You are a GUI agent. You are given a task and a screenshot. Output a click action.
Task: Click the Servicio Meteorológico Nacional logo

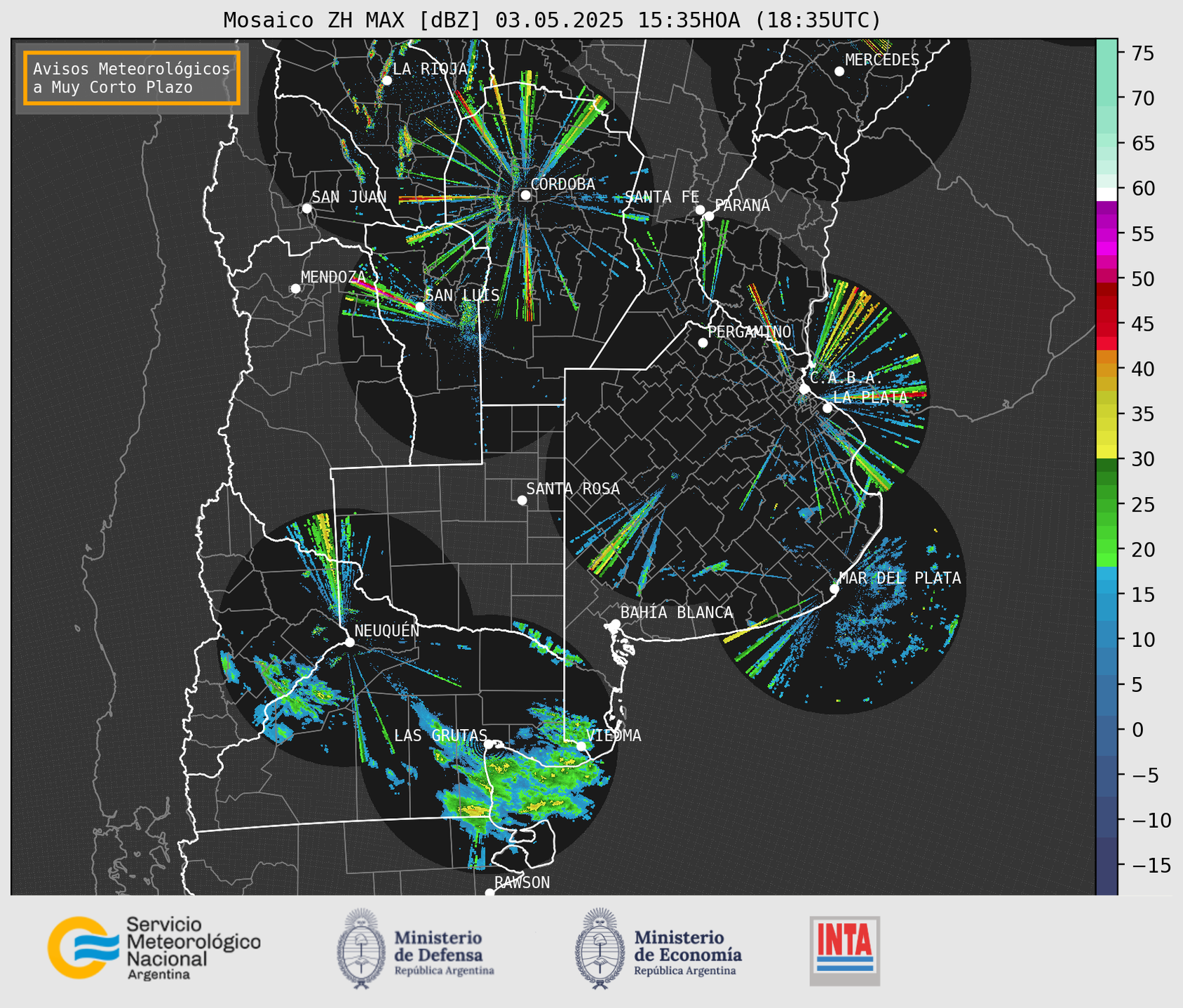[154, 947]
